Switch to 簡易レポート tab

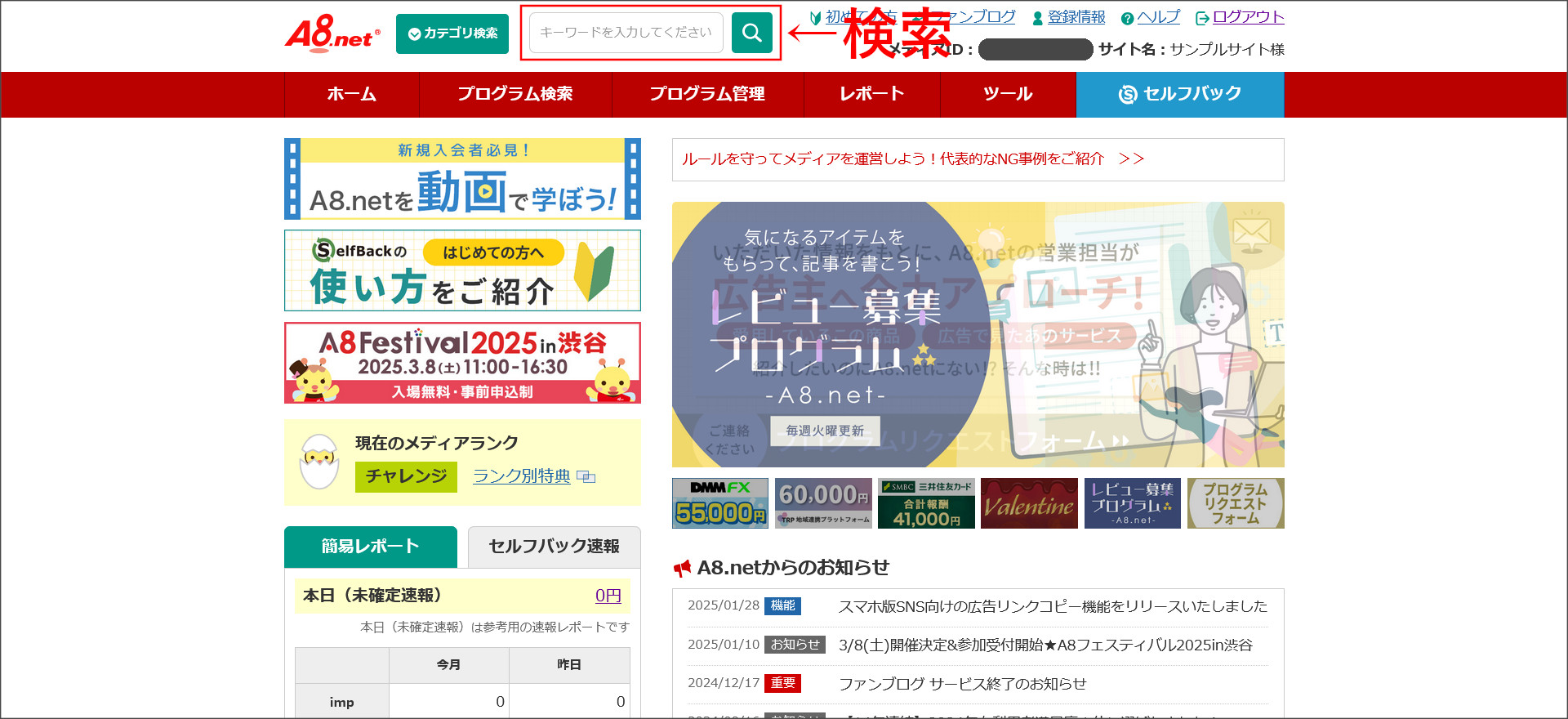click(x=371, y=547)
